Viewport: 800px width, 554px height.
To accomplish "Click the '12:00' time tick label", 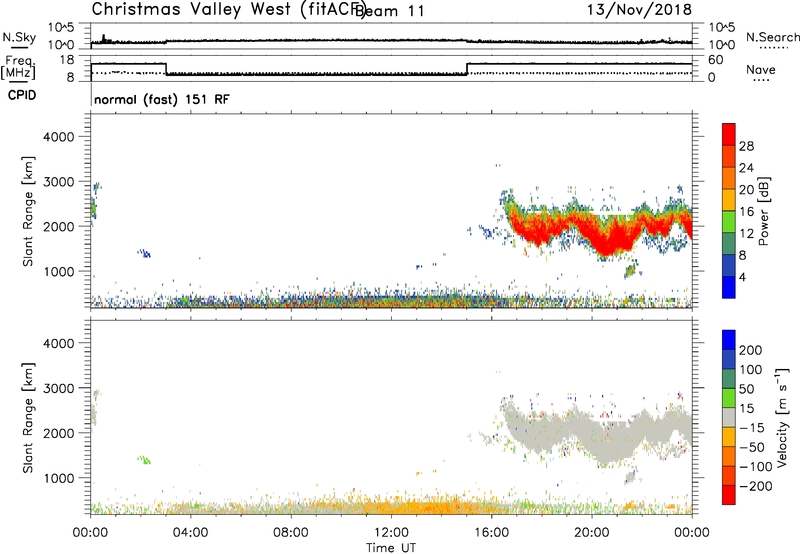I will (391, 533).
